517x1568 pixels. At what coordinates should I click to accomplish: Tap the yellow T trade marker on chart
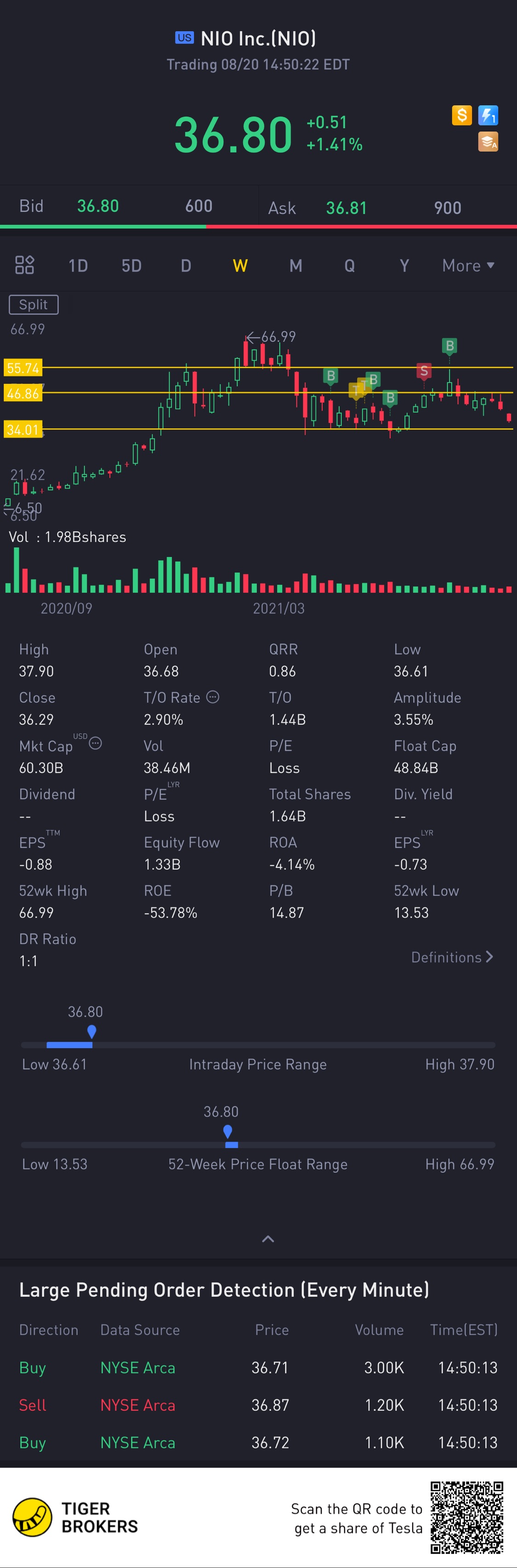(356, 390)
